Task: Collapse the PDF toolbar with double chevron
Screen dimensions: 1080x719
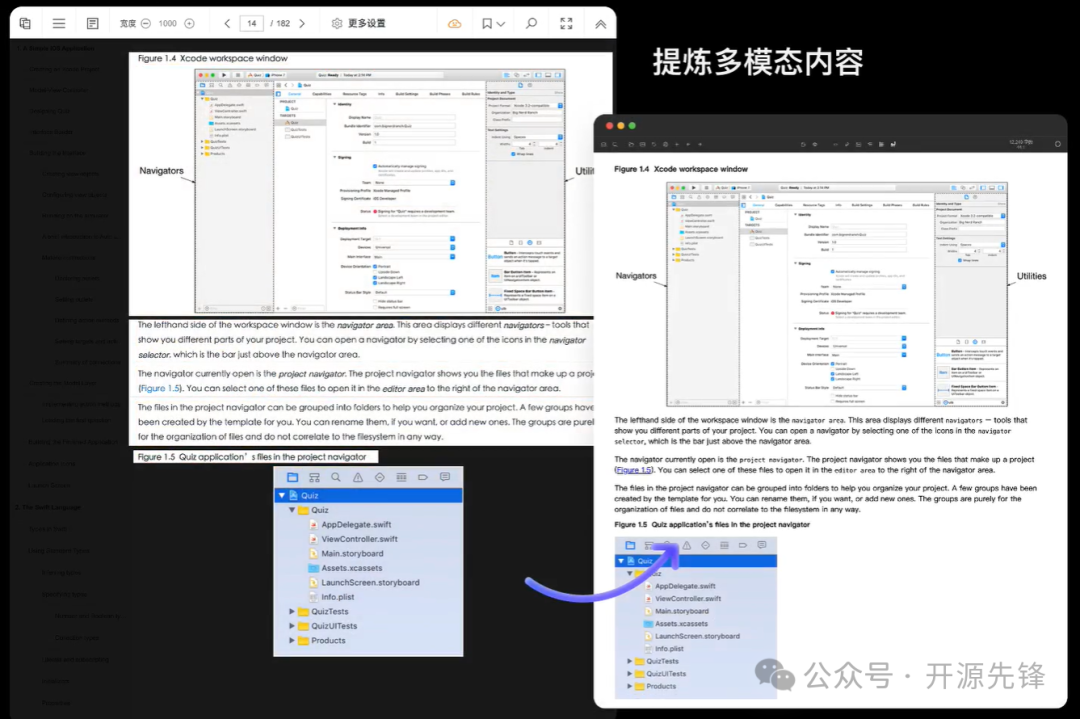Action: coord(601,24)
